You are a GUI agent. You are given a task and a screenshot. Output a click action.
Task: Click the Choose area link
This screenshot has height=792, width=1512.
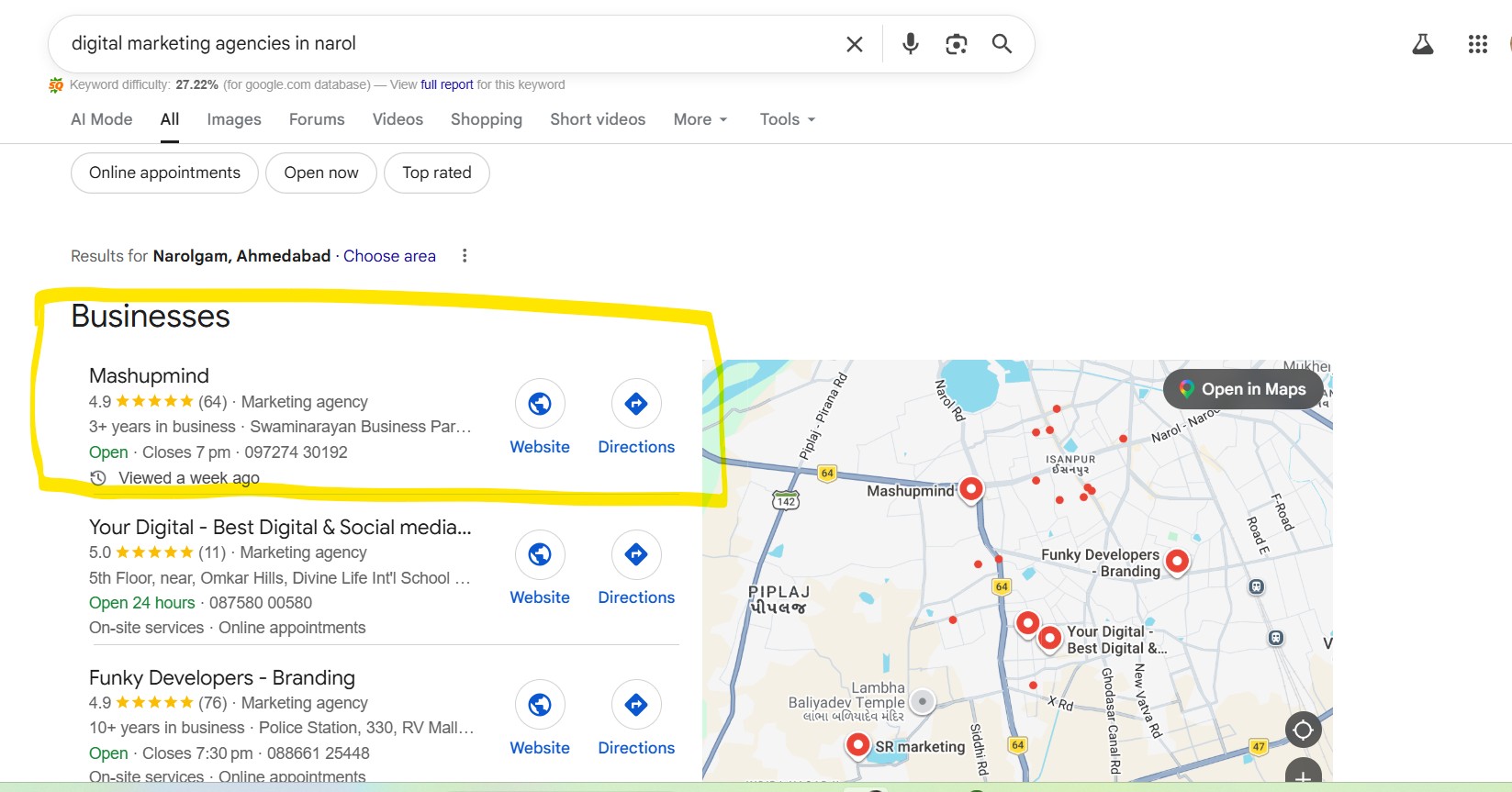[389, 256]
